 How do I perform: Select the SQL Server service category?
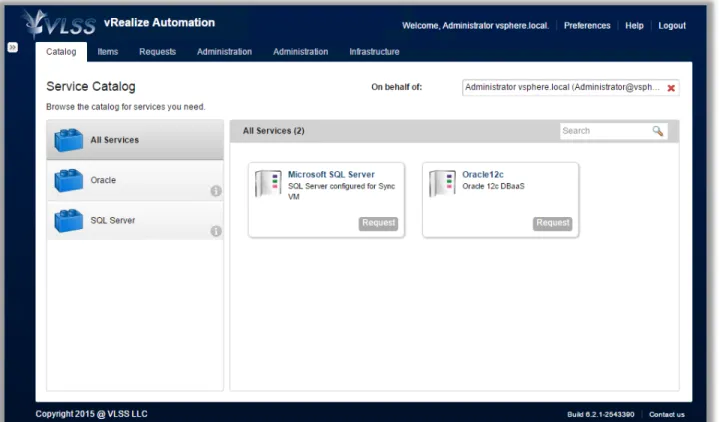point(135,220)
